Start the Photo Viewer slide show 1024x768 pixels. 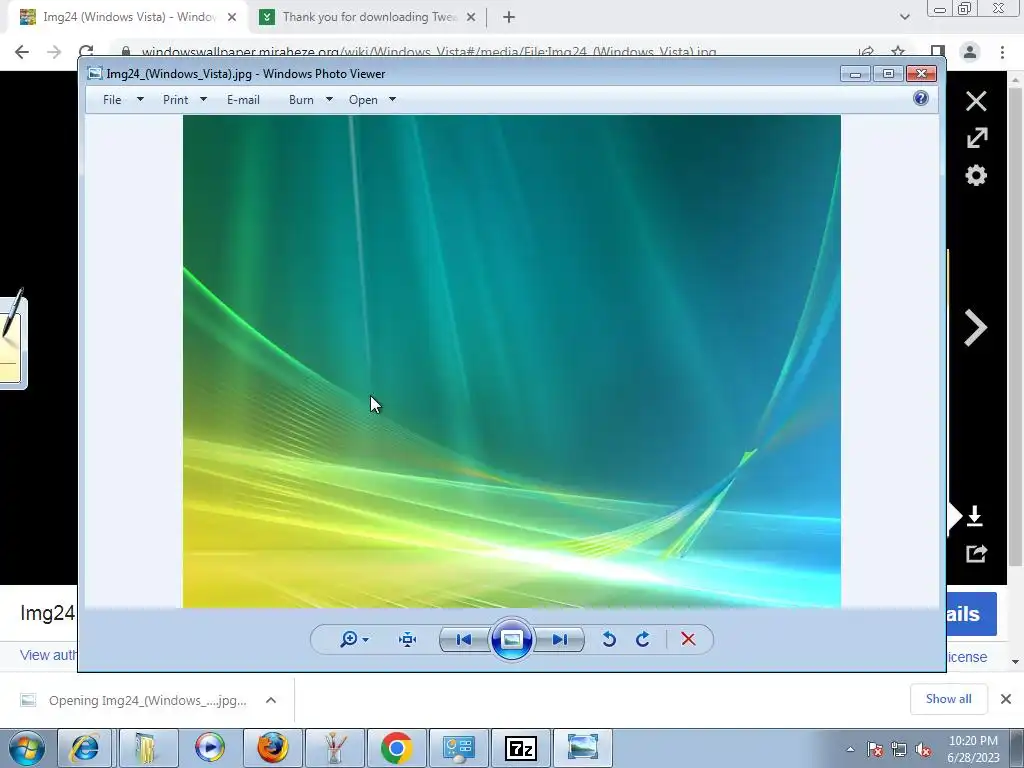[x=511, y=639]
